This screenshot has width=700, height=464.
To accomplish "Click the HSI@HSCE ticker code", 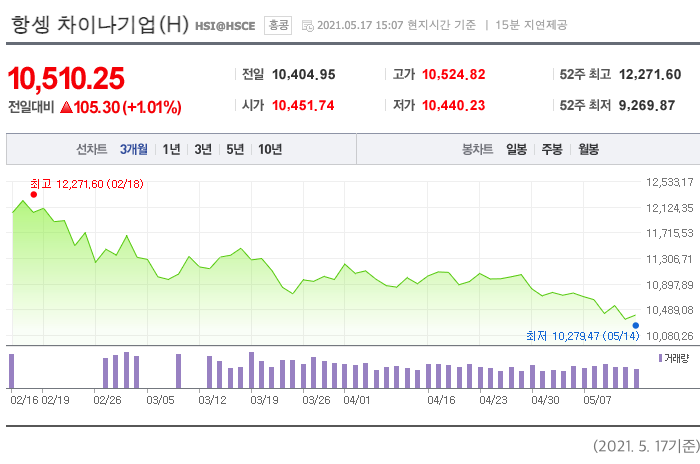I will [x=226, y=25].
